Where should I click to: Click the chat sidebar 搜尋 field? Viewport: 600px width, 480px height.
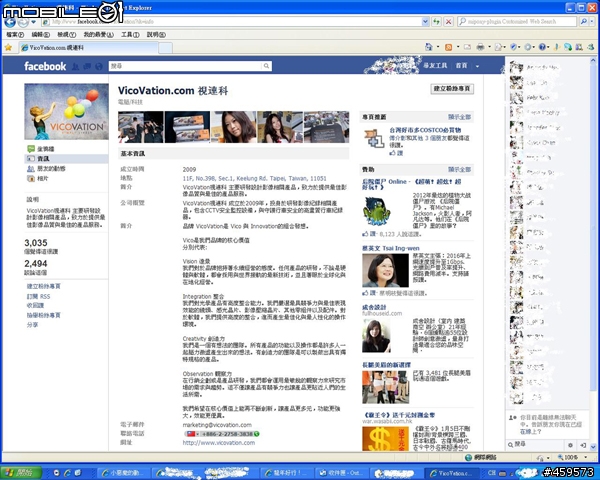coord(536,444)
